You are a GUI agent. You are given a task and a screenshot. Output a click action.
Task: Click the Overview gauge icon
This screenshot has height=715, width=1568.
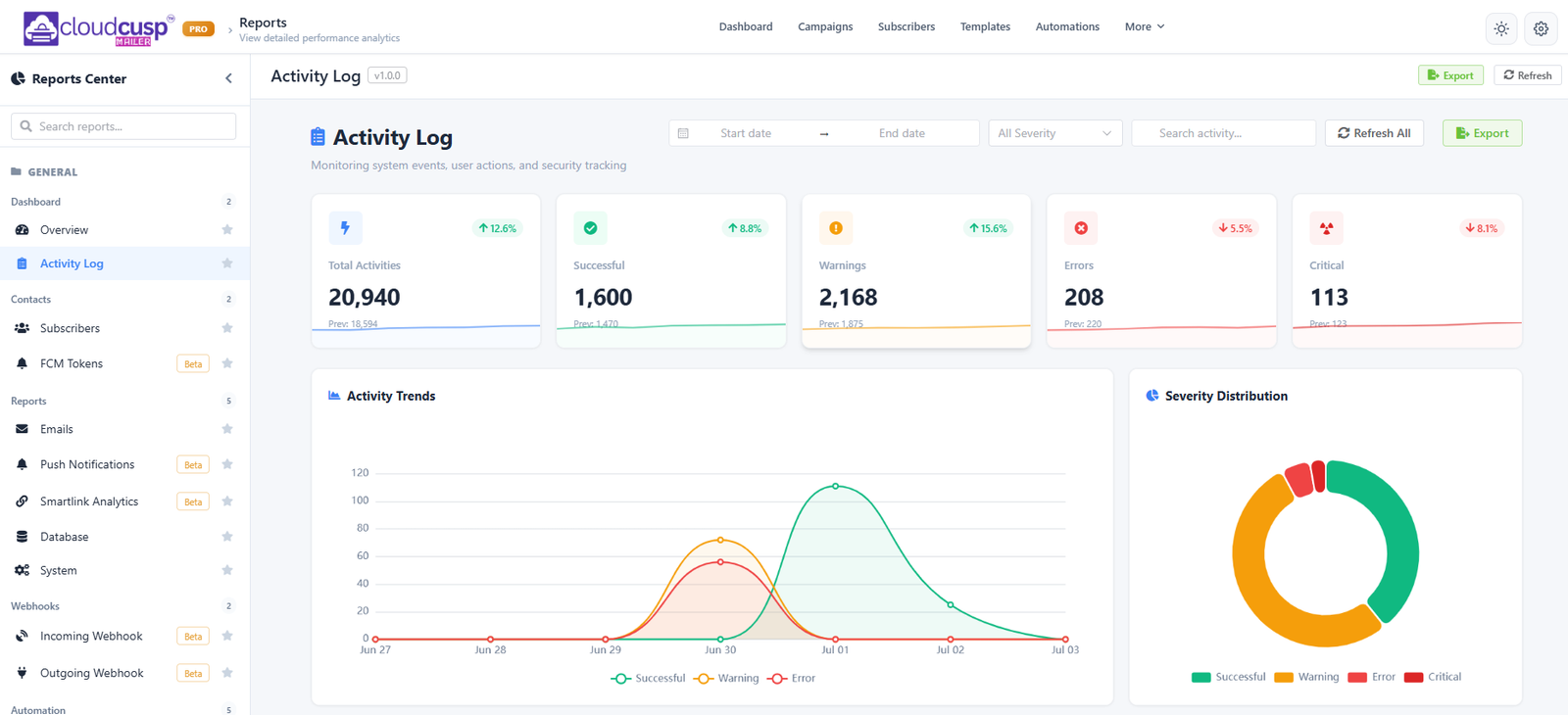coord(22,230)
